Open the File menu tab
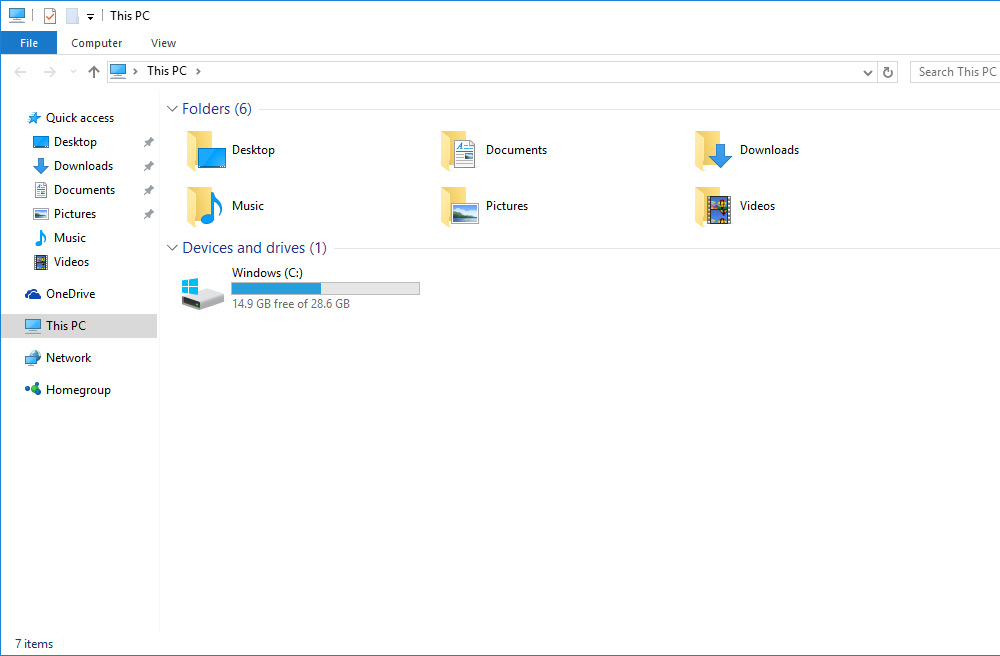Viewport: 1000px width, 656px height. pyautogui.click(x=29, y=43)
